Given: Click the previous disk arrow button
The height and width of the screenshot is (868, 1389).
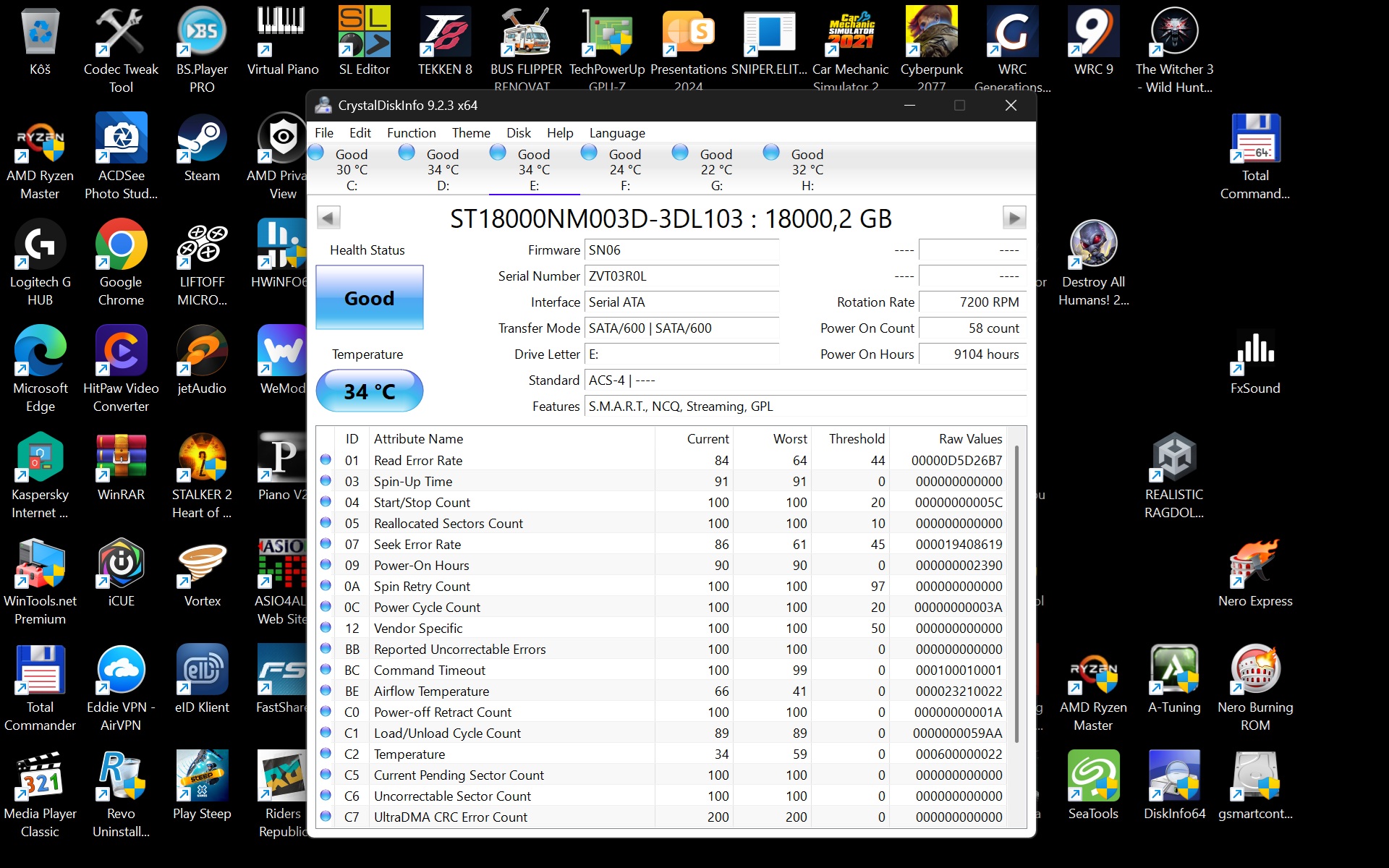Looking at the screenshot, I should pyautogui.click(x=328, y=218).
